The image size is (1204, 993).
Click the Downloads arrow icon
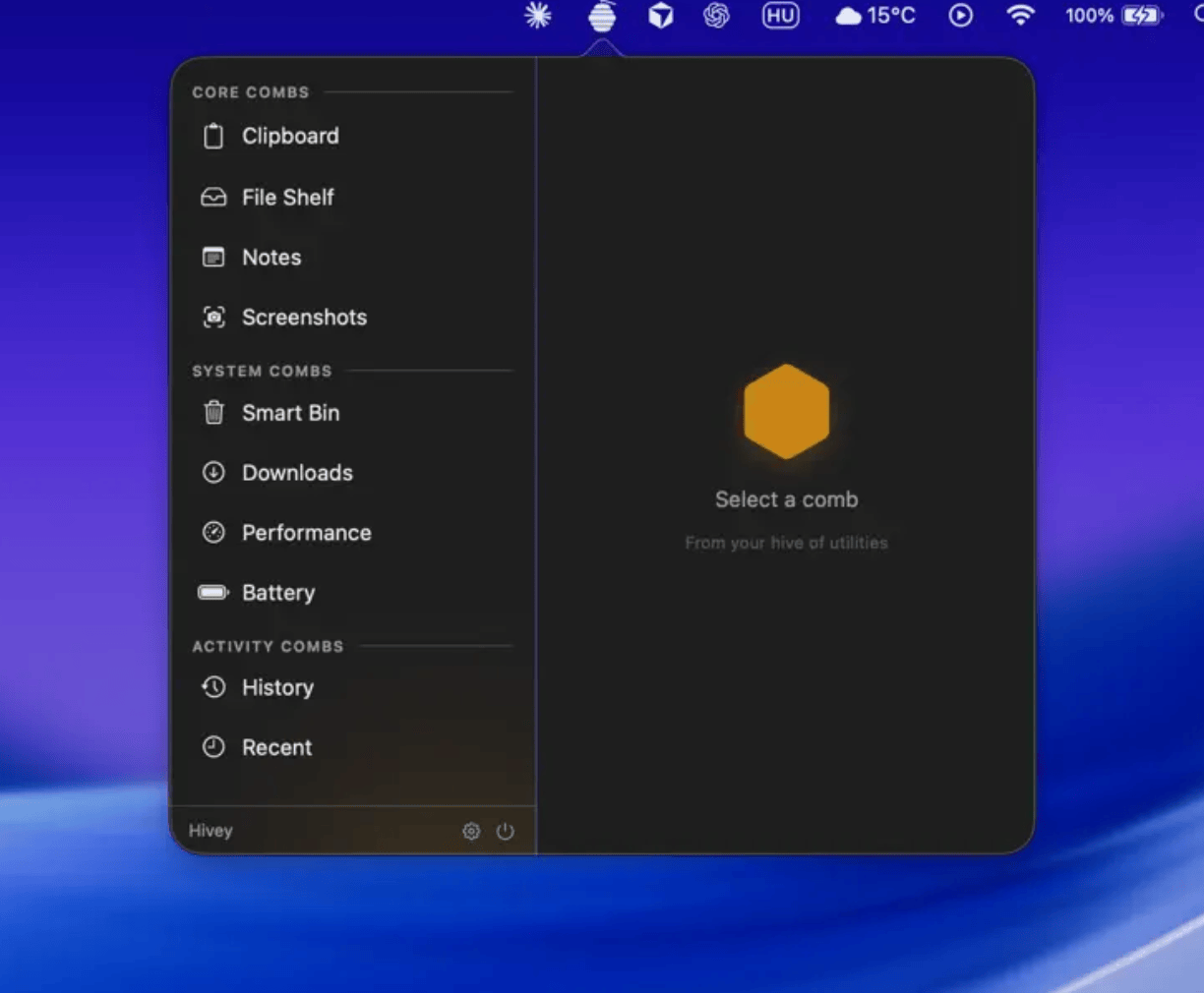pyautogui.click(x=213, y=472)
